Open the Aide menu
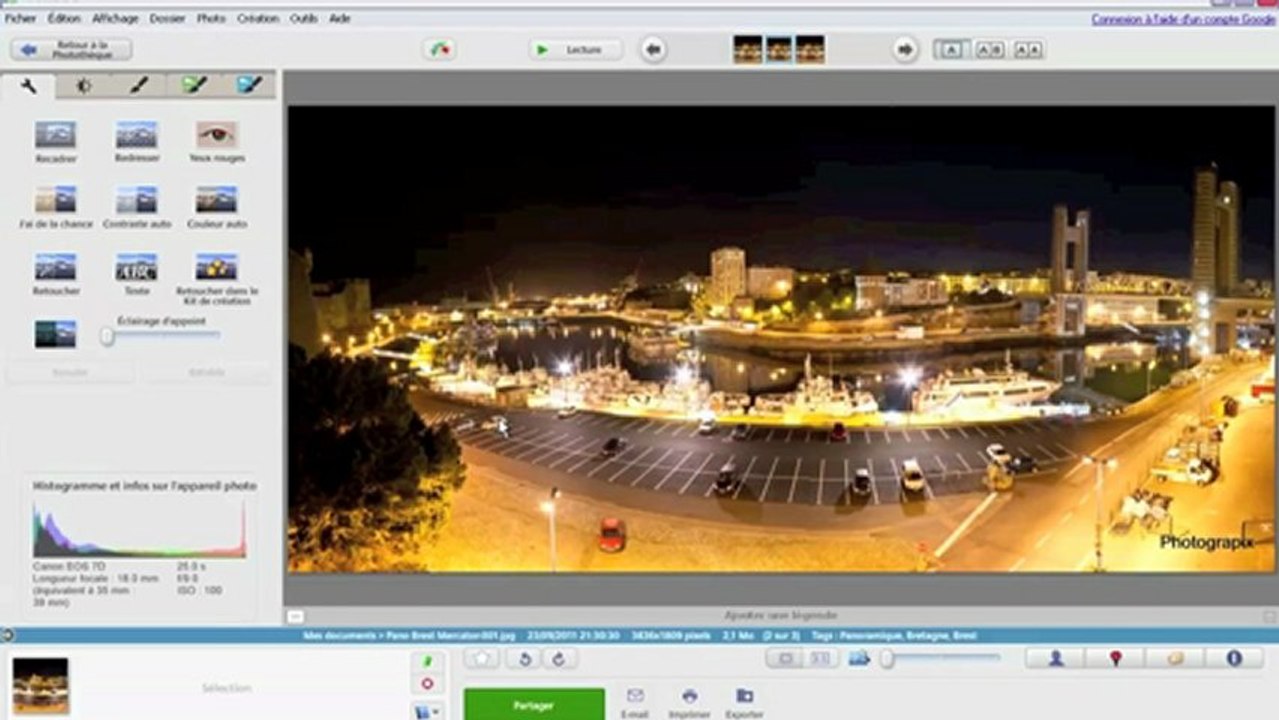The image size is (1279, 720). pyautogui.click(x=340, y=18)
